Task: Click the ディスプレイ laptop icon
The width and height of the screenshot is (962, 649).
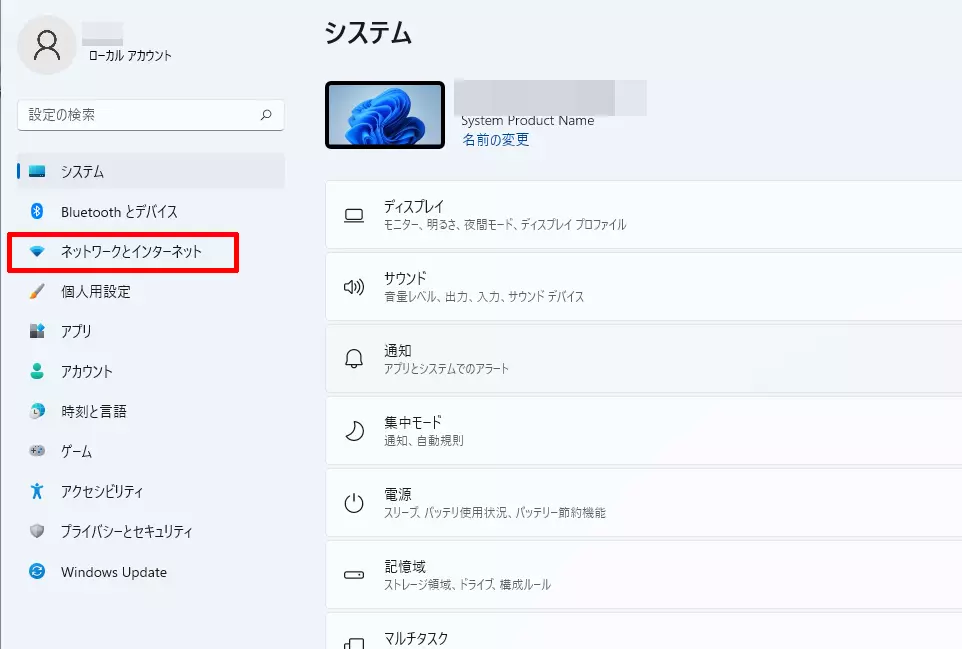Action: point(354,215)
